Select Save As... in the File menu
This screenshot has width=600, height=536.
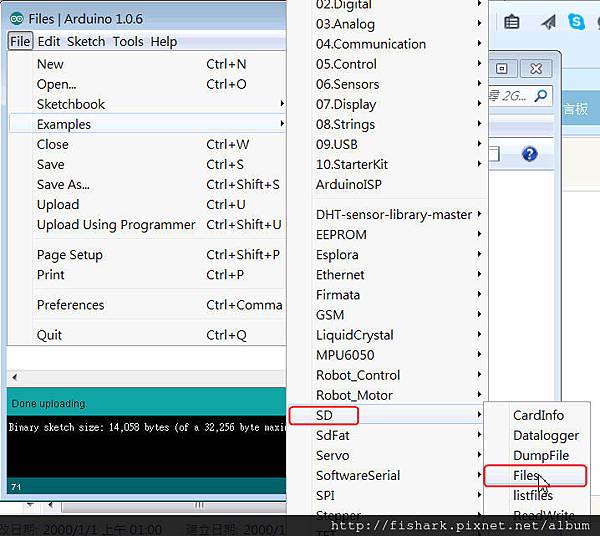[147, 184]
